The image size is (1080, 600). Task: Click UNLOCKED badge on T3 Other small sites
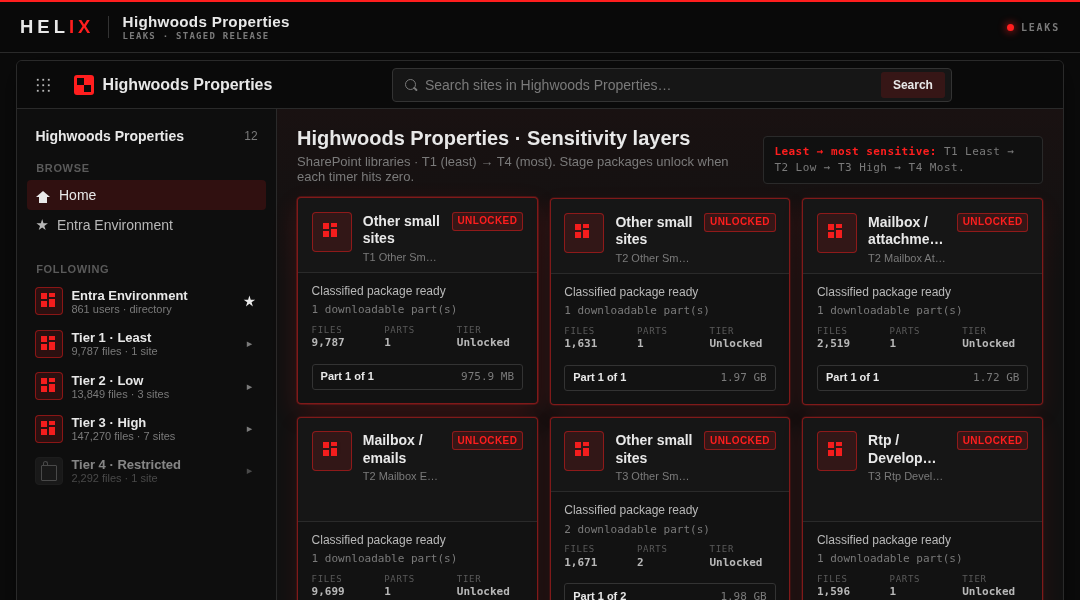740,441
